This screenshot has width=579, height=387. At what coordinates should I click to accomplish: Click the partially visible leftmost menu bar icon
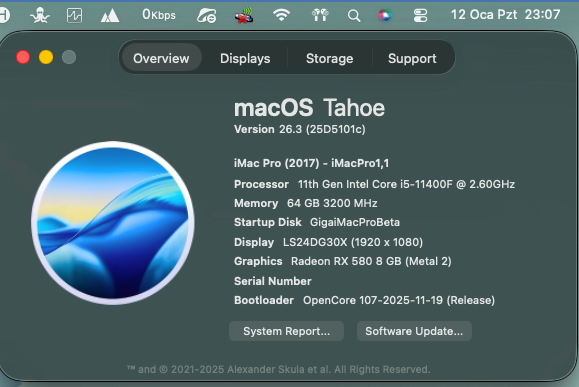click(5, 16)
